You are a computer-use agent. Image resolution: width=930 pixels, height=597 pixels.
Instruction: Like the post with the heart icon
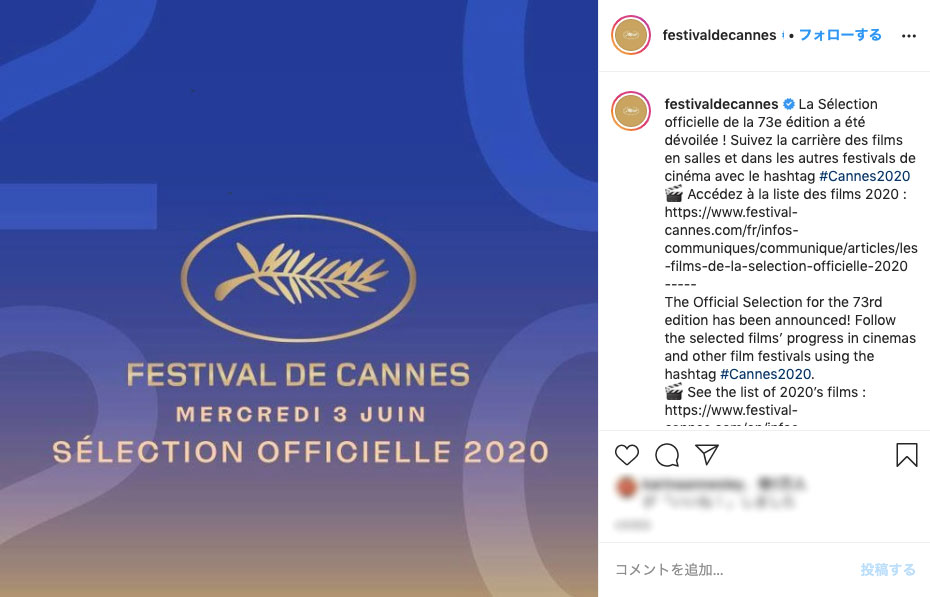pos(627,455)
